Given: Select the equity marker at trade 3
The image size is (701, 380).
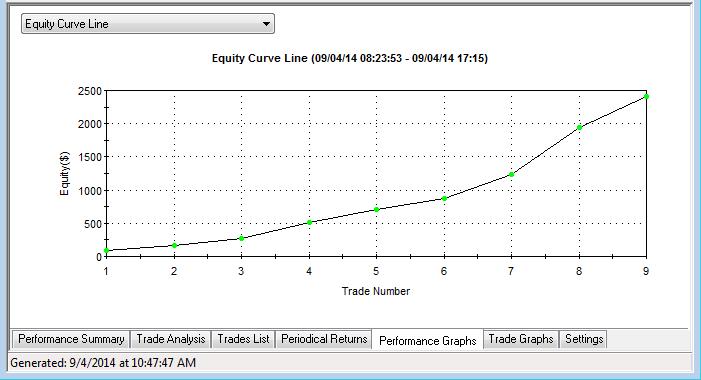Looking at the screenshot, I should coord(242,238).
